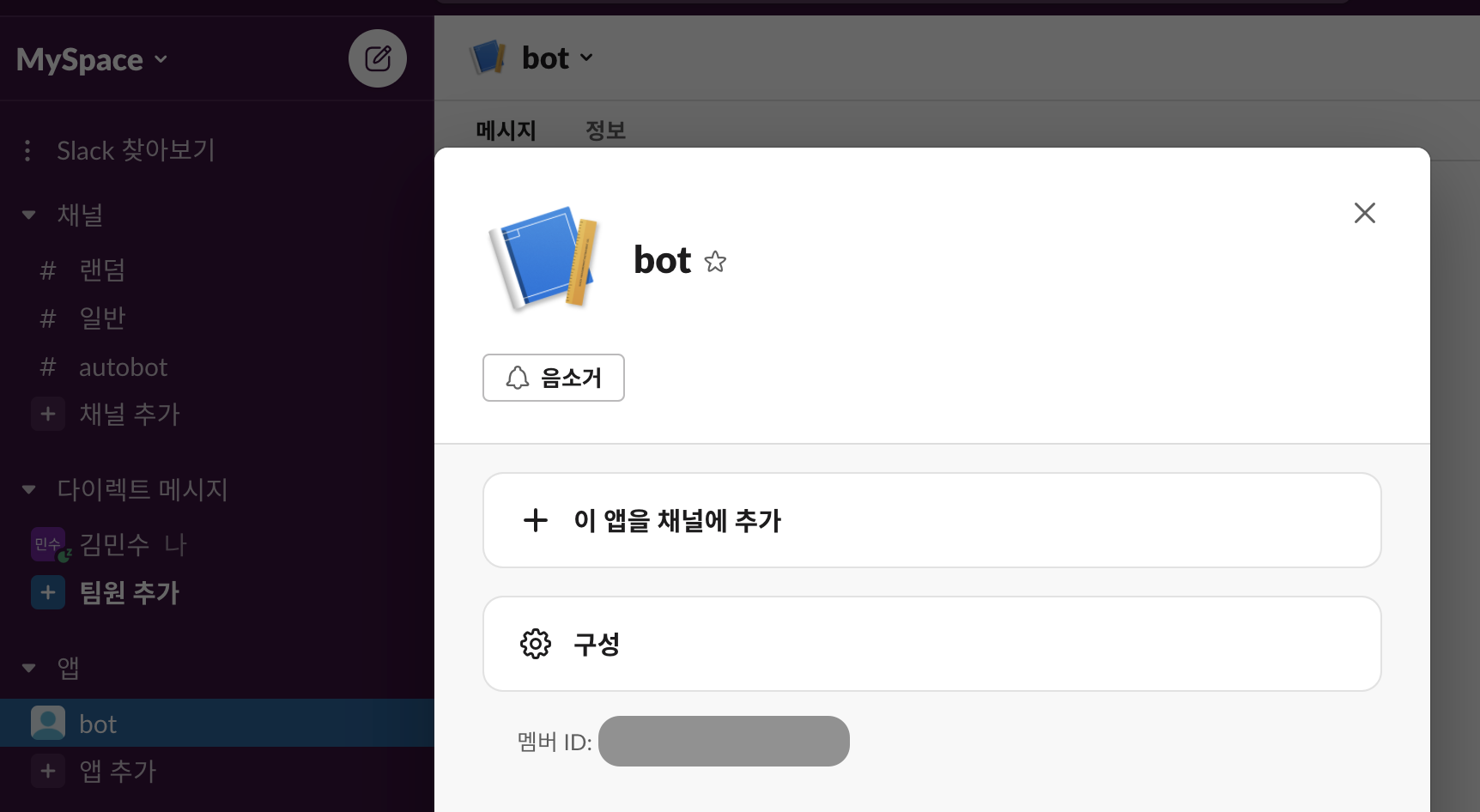Click the 채널 추가 label
This screenshot has height=812, width=1480.
click(130, 415)
